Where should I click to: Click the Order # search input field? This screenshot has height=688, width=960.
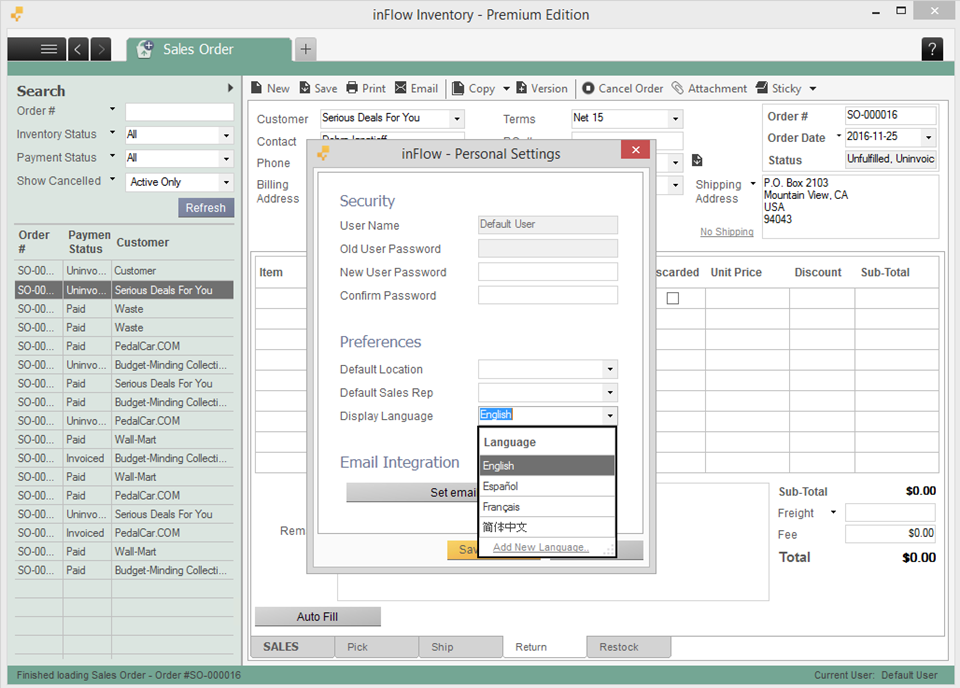(x=179, y=111)
